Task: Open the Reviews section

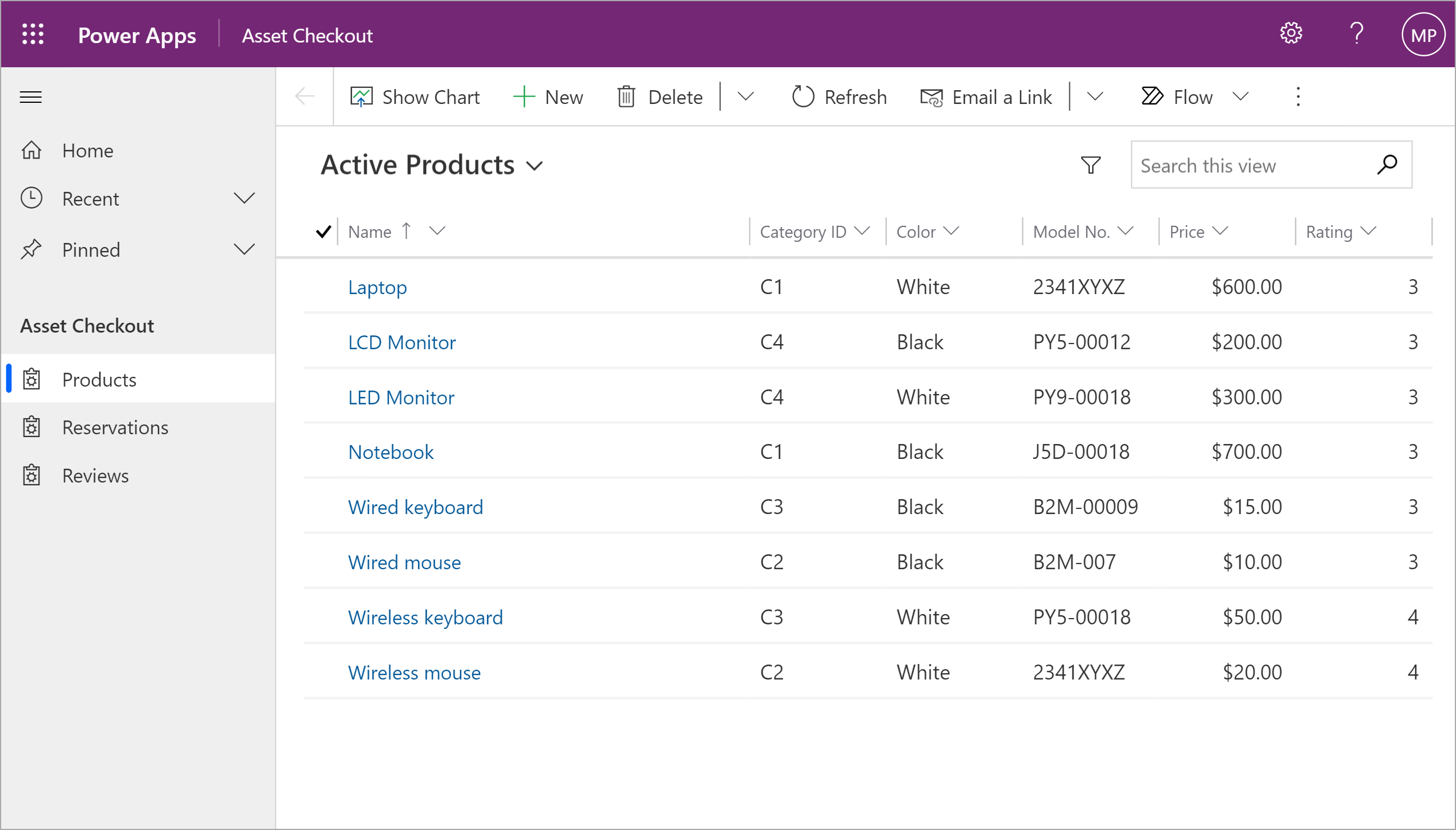Action: 95,475
